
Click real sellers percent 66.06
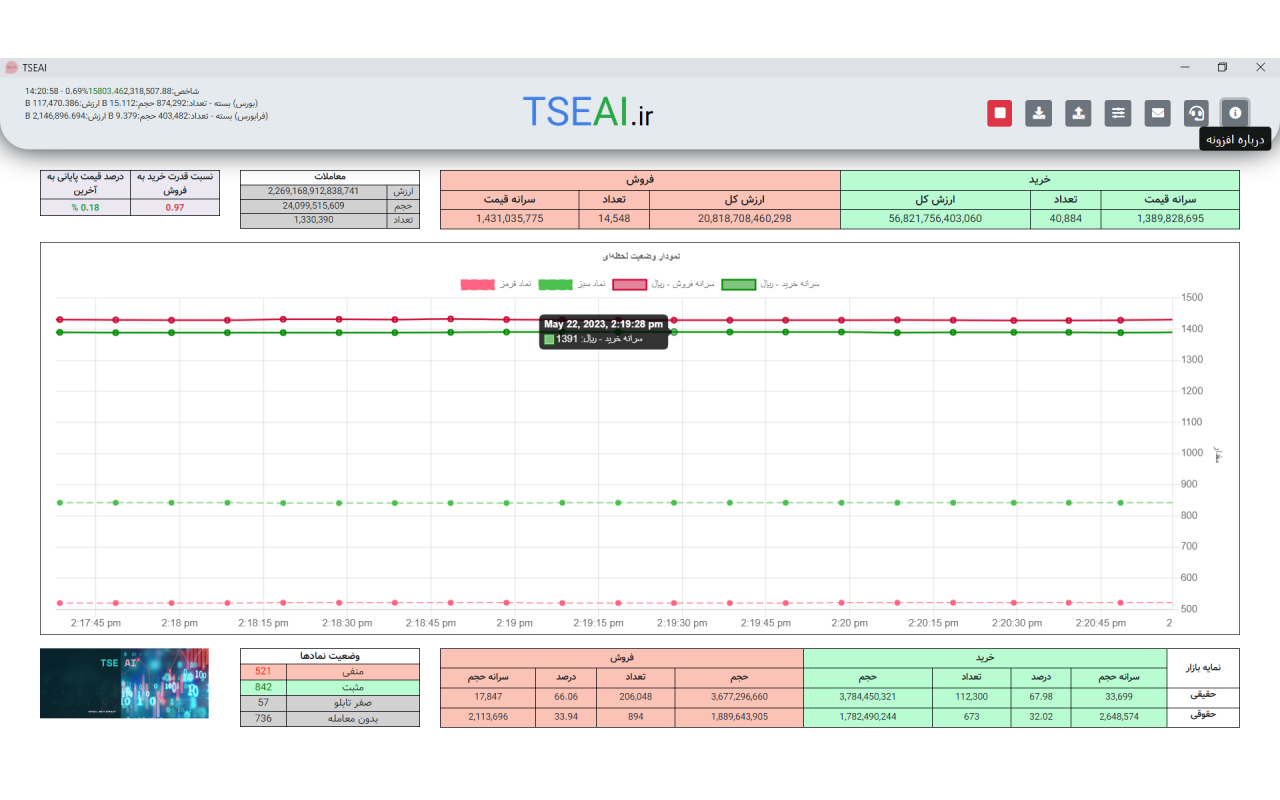(x=566, y=697)
